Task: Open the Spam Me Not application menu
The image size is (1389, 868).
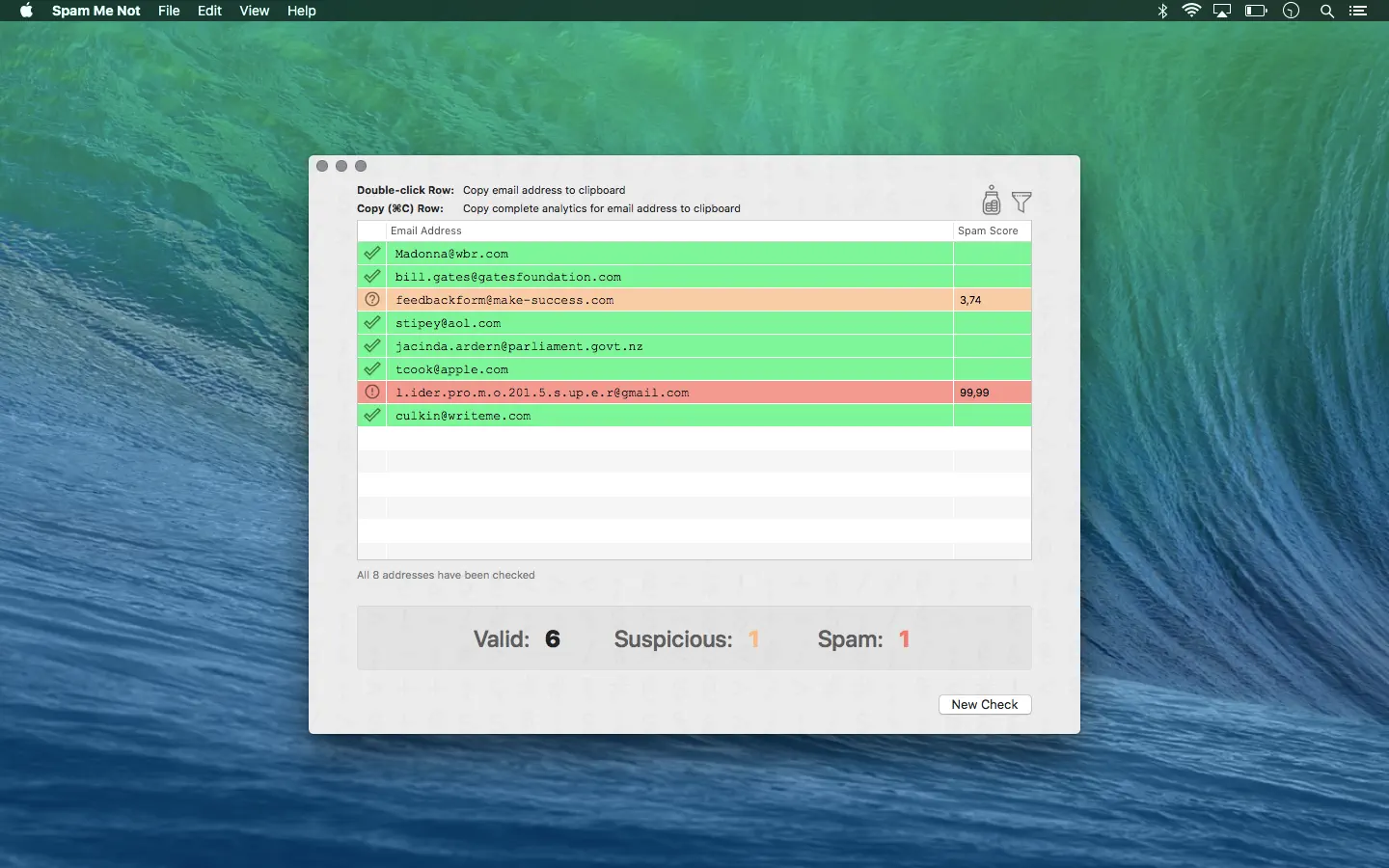Action: click(96, 11)
